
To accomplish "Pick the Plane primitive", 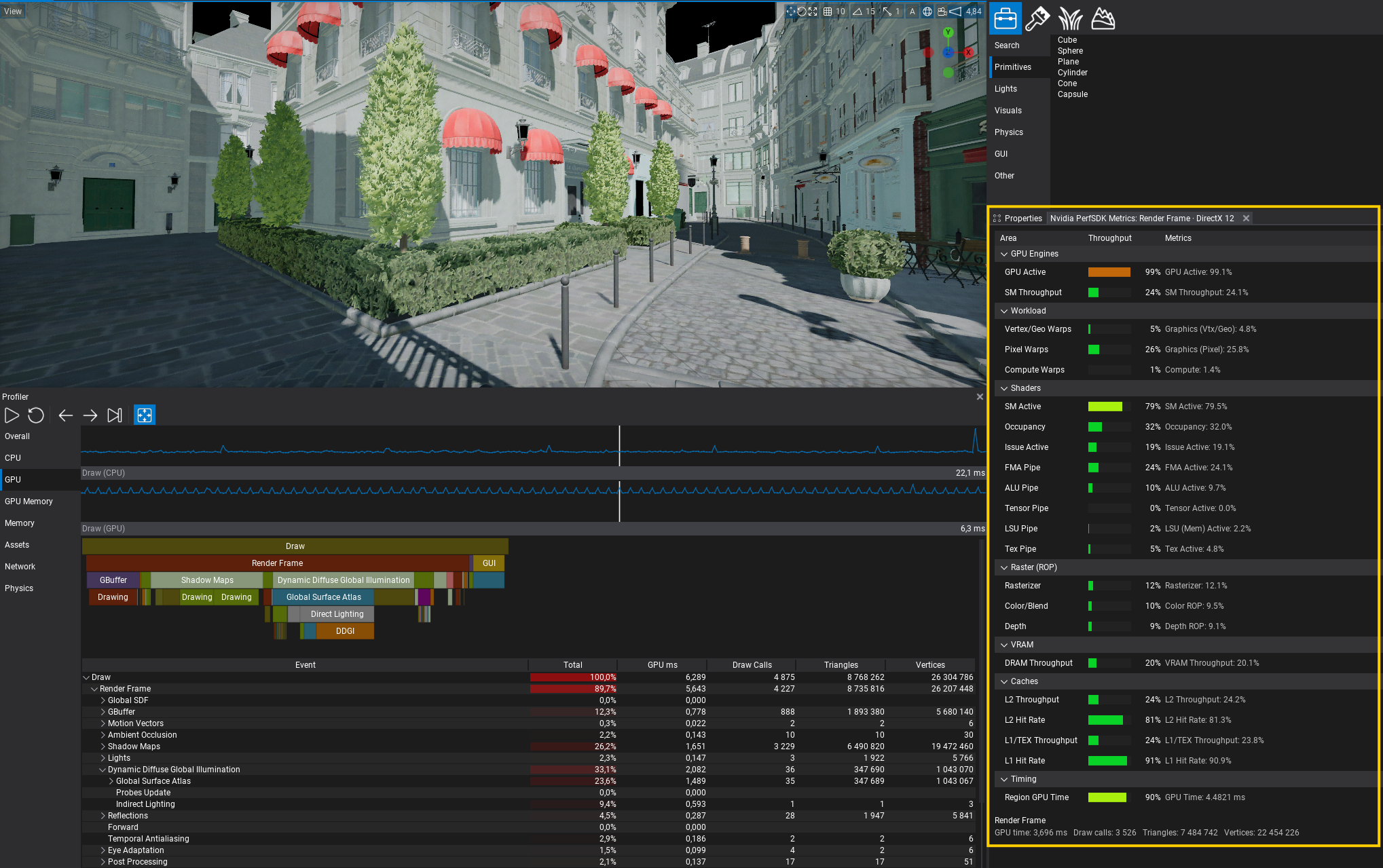I will pos(1068,62).
